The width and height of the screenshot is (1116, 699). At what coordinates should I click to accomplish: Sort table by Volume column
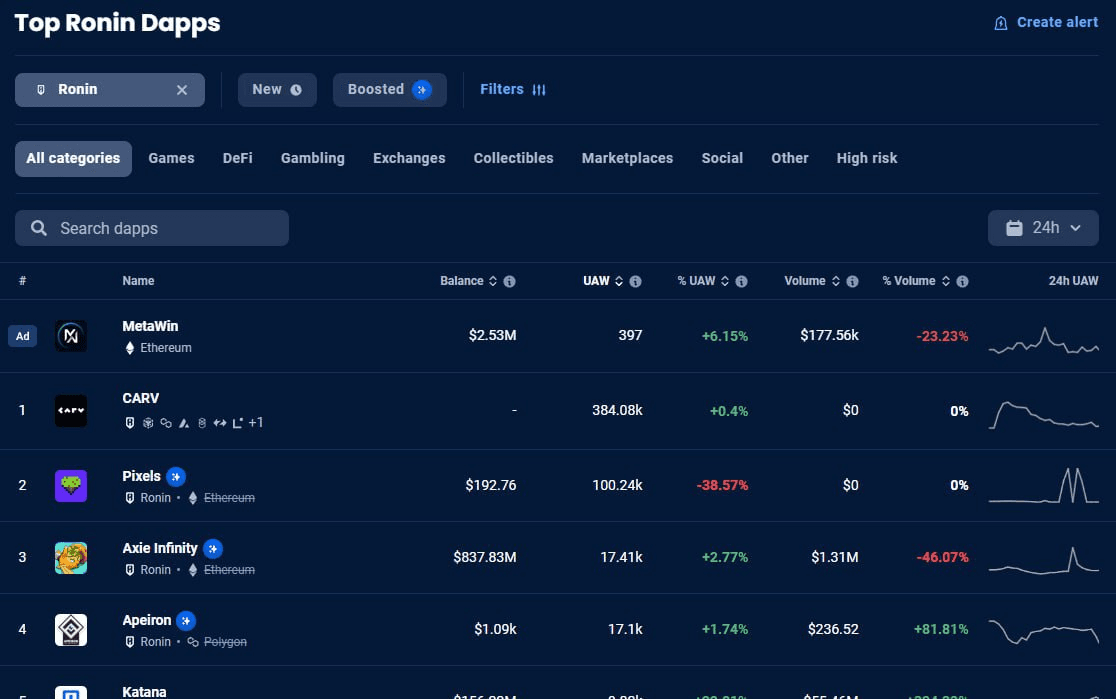[811, 281]
